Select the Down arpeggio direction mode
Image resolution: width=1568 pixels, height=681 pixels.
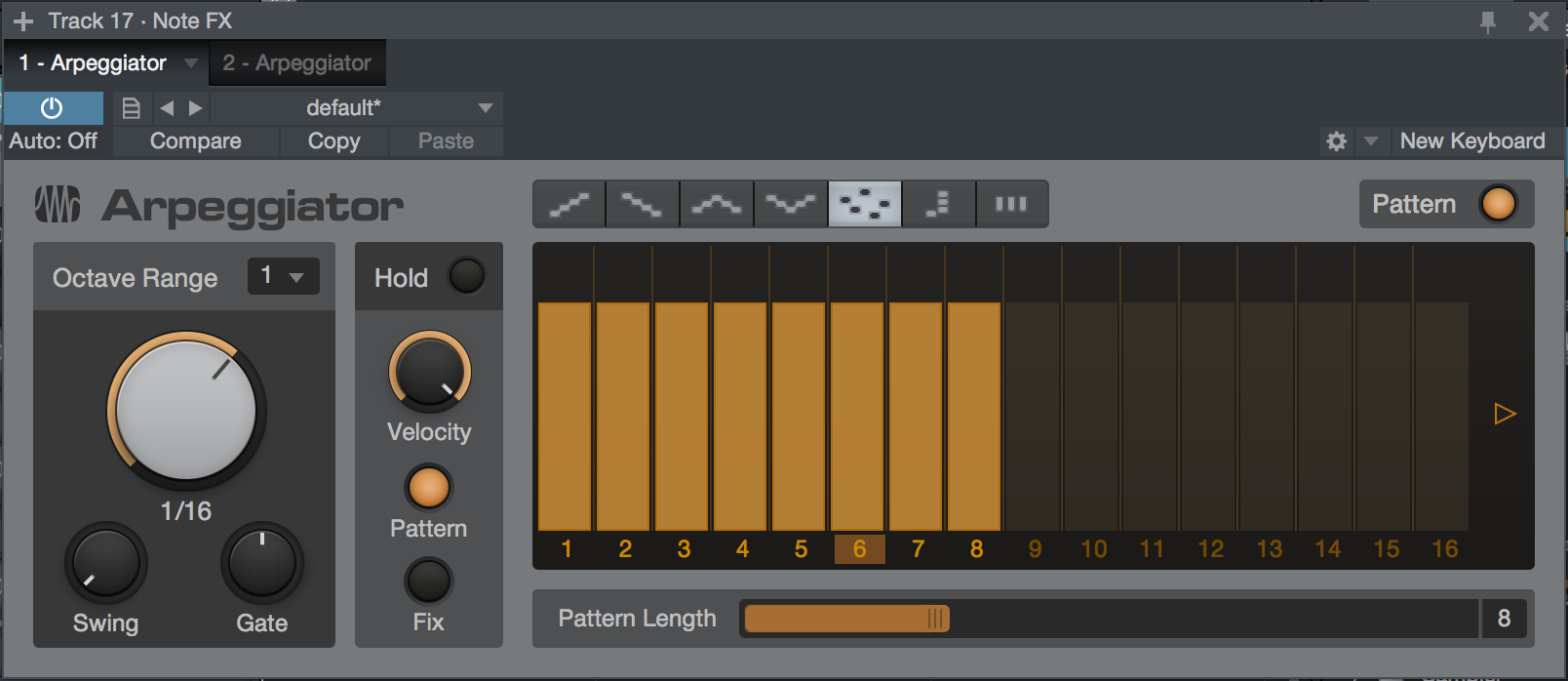click(x=643, y=204)
